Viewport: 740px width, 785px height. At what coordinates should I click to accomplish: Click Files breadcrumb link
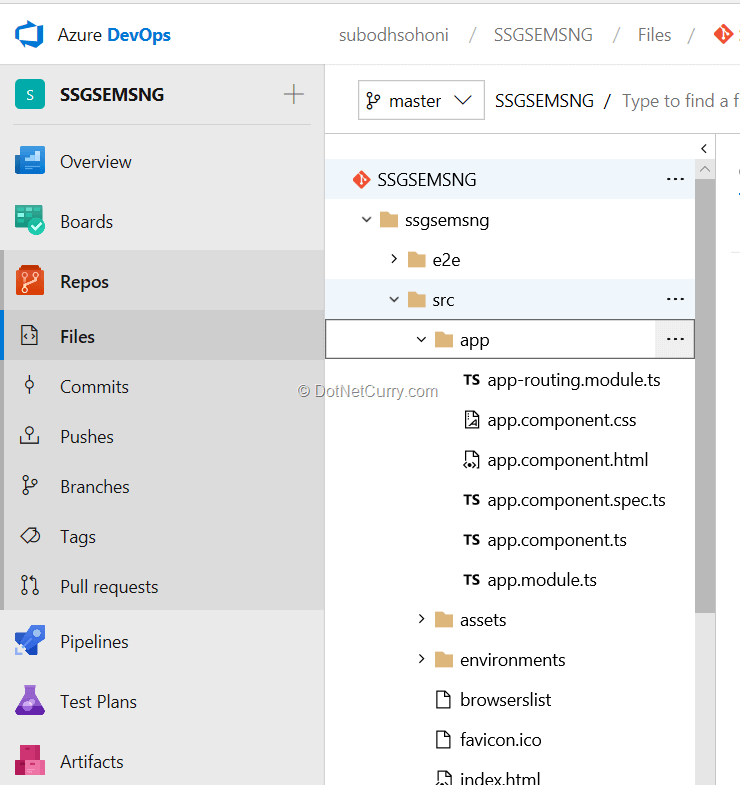654,35
